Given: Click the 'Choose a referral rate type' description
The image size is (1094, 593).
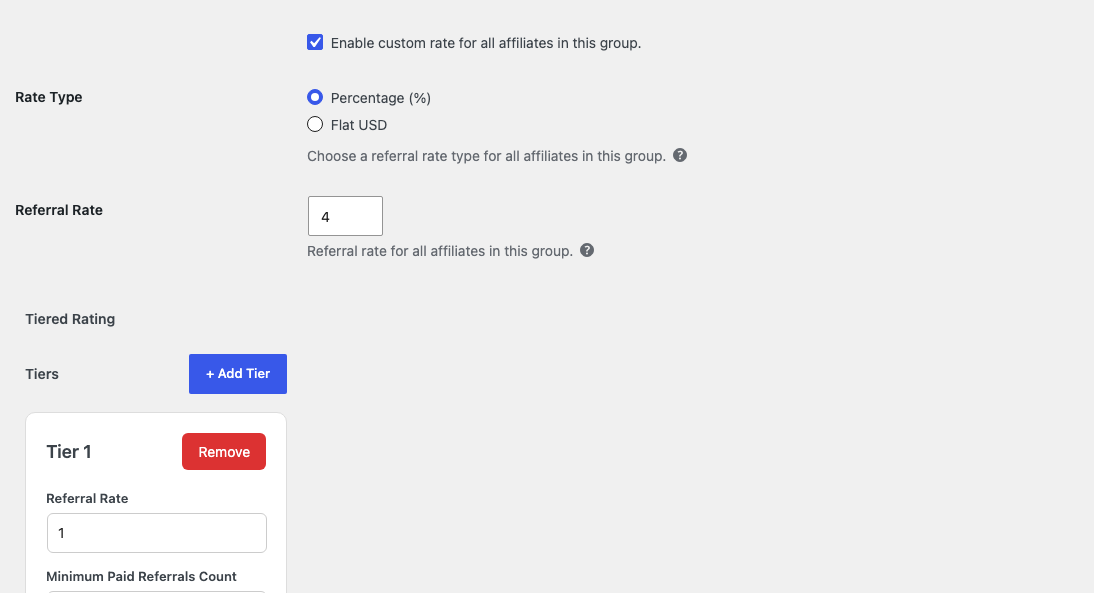Looking at the screenshot, I should click(486, 156).
